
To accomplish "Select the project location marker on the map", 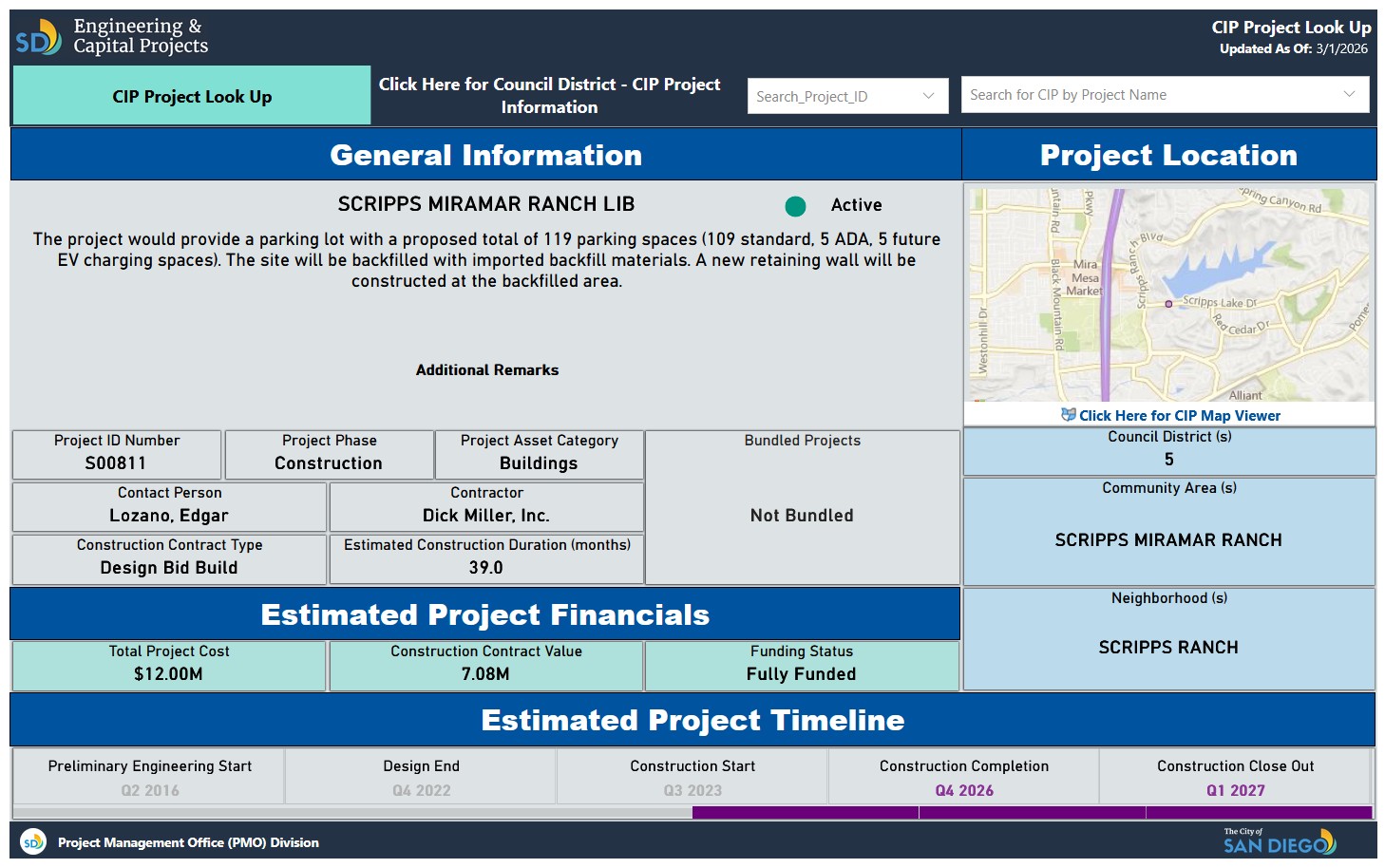I will [1168, 304].
